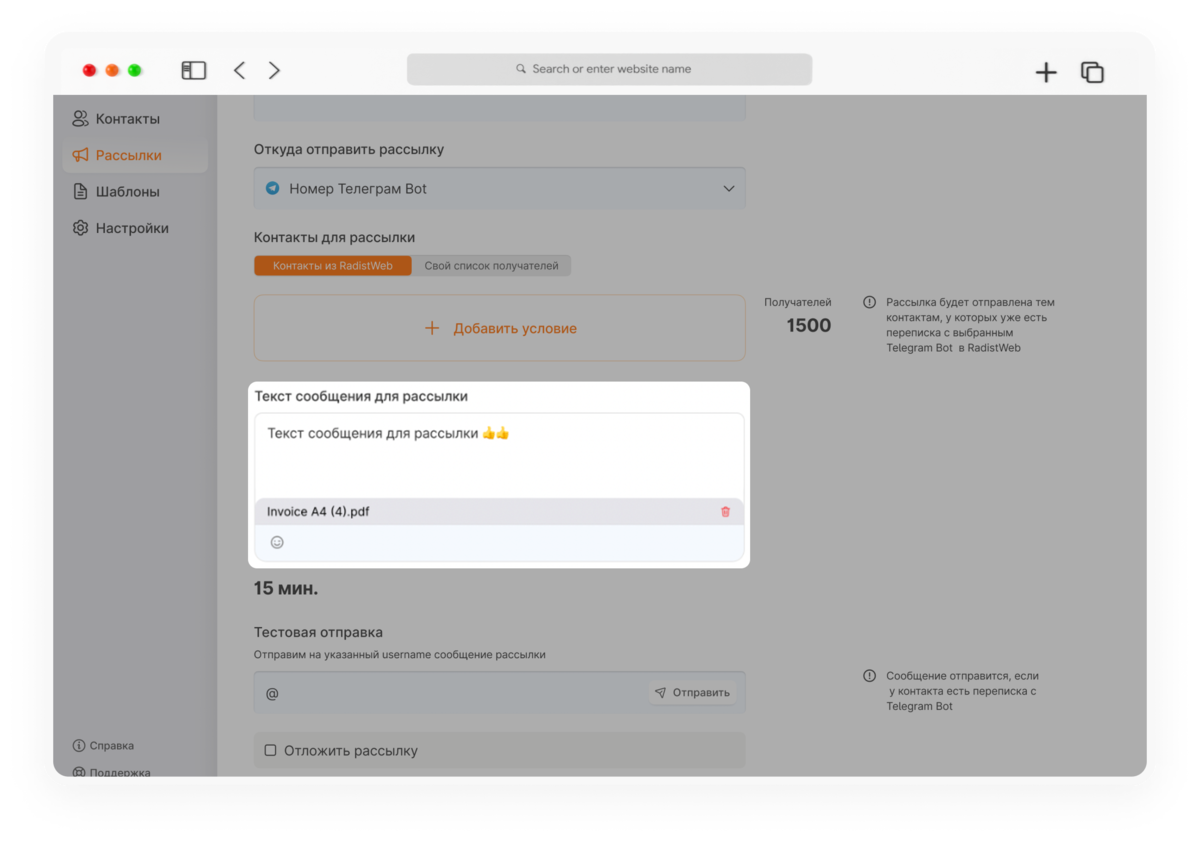1200x843 pixels.
Task: Click the Отправить test send button
Action: point(692,692)
